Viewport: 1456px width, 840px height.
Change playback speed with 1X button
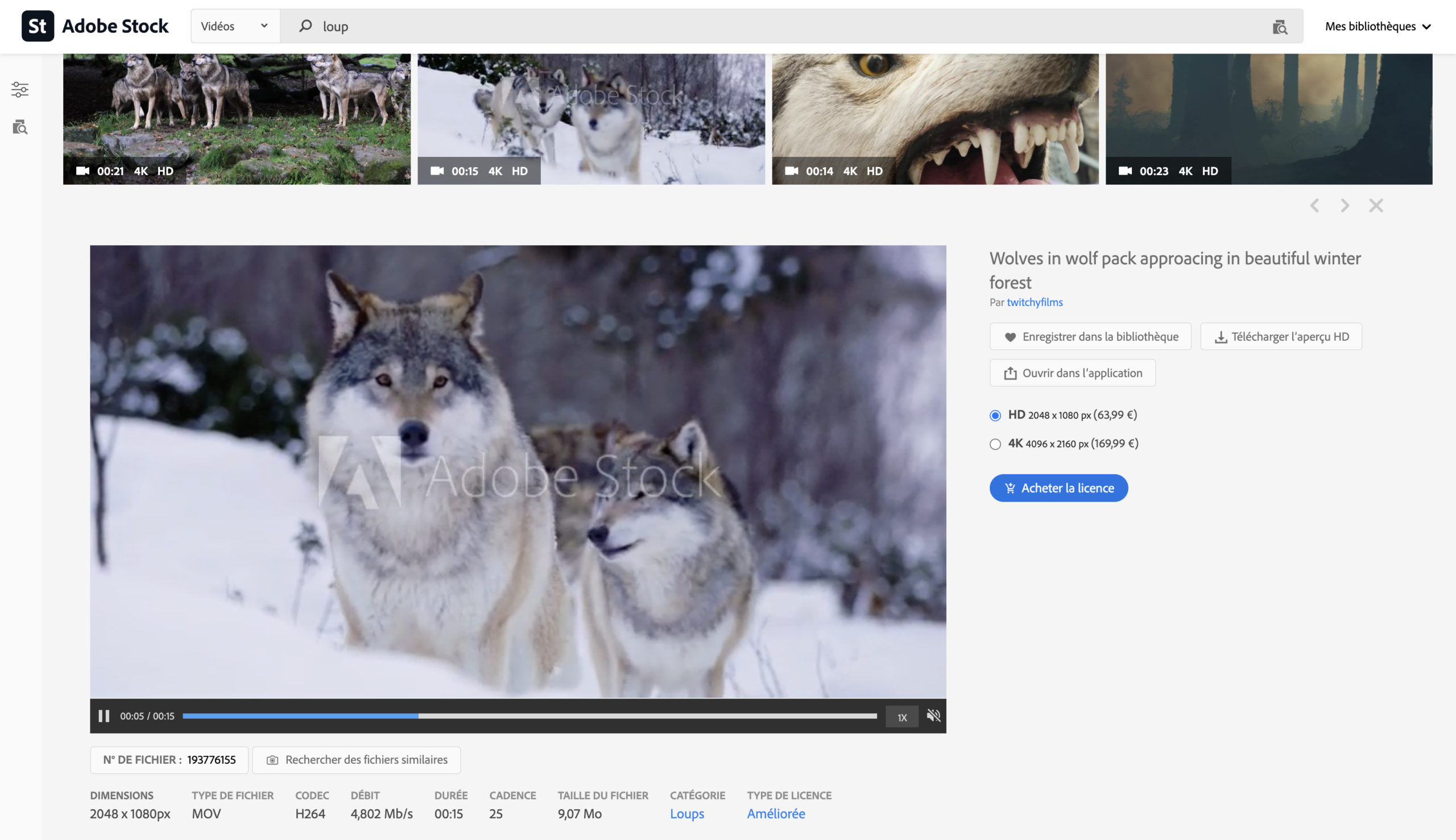tap(901, 717)
